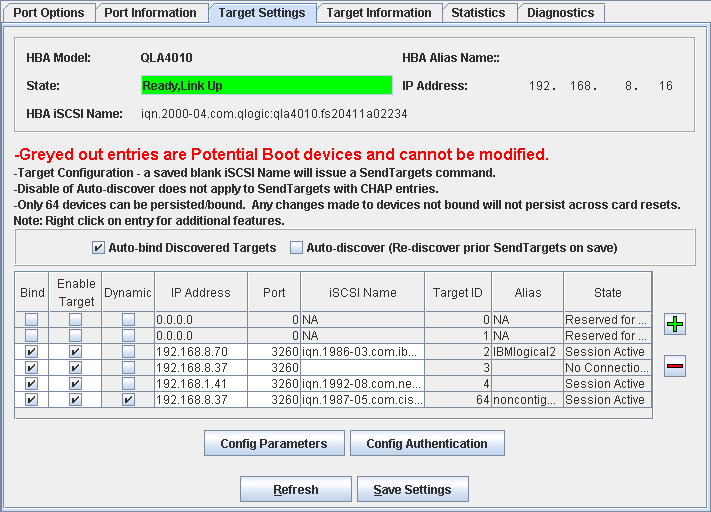Open Config Authentication dialog
The height and width of the screenshot is (512, 711).
427,443
